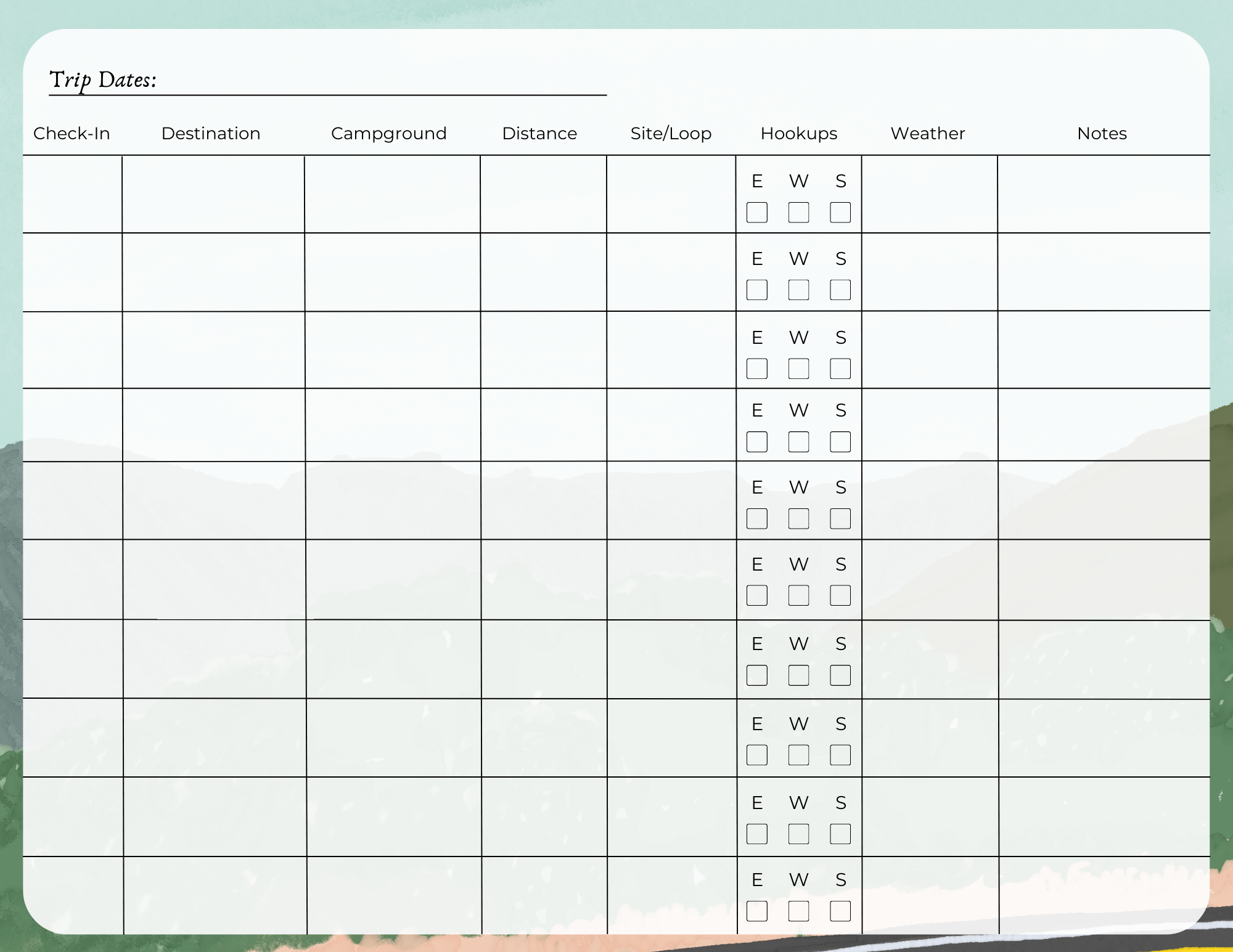Select the Campground column header

[388, 133]
